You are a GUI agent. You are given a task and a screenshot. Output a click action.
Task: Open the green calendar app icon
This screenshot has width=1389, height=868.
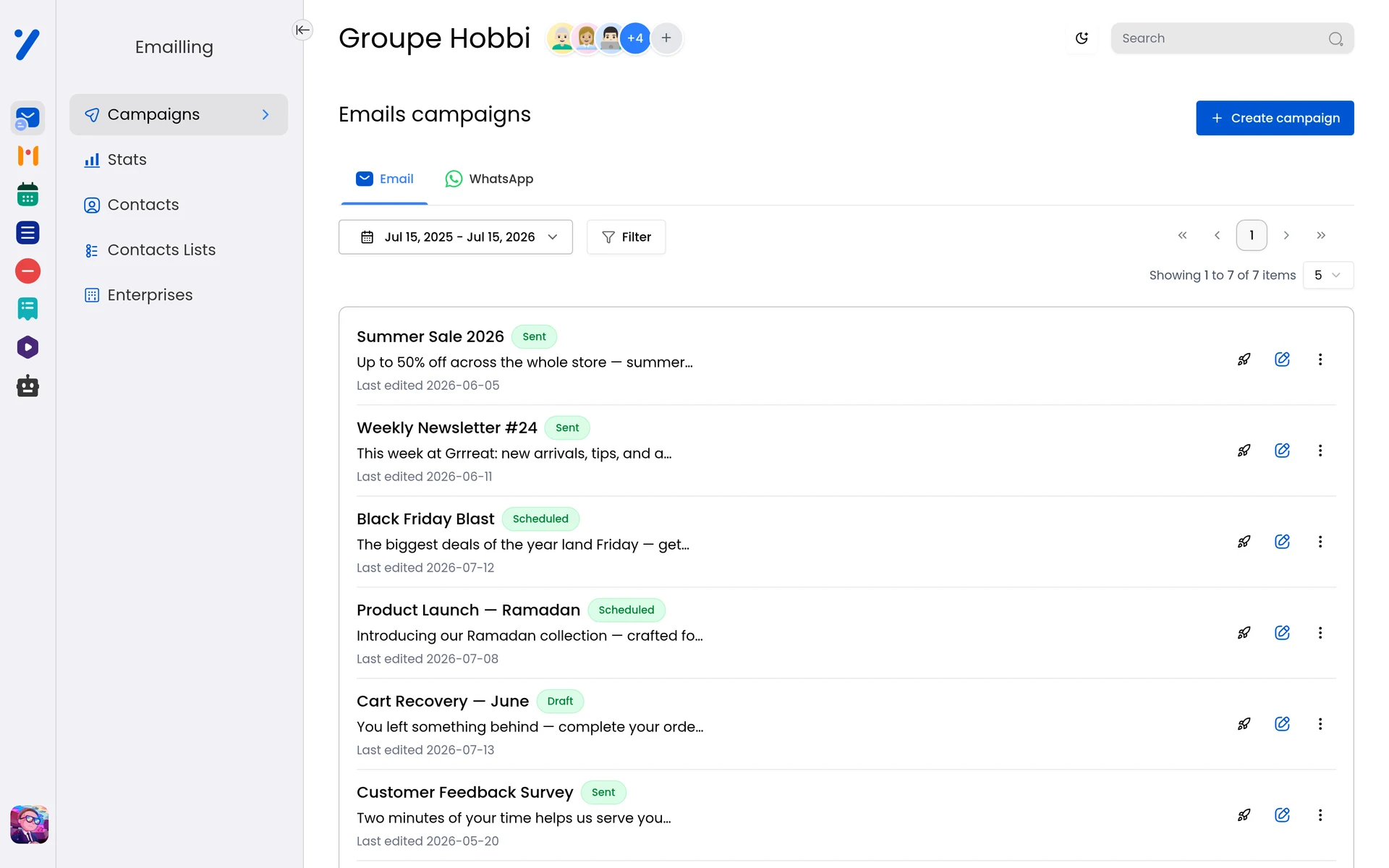27,194
